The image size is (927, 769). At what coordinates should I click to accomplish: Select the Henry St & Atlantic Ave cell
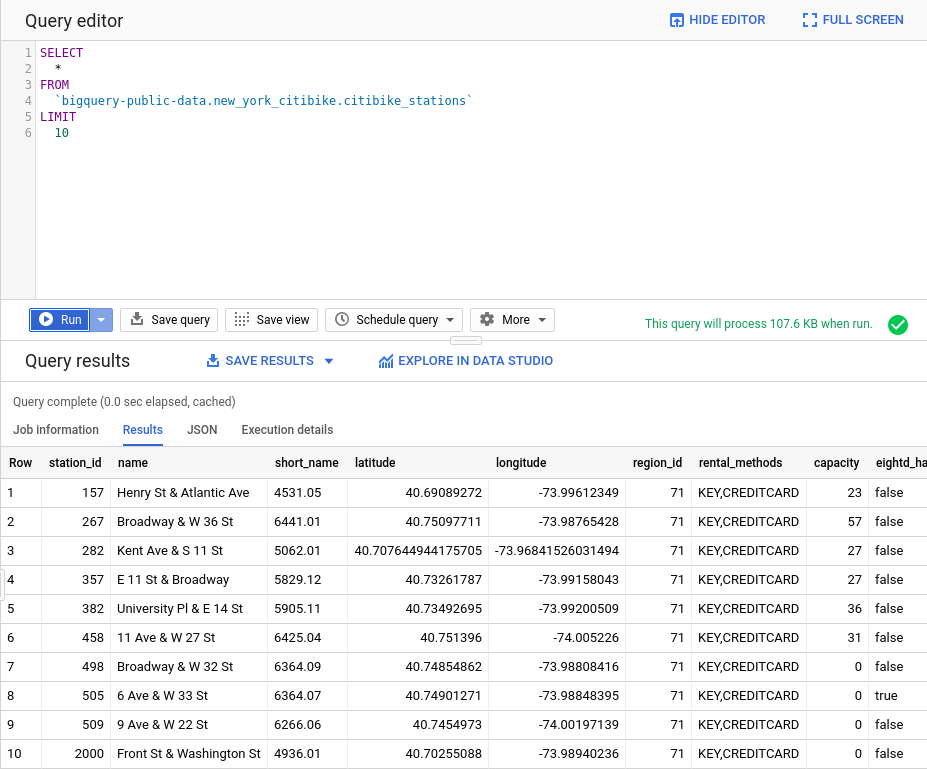(183, 493)
